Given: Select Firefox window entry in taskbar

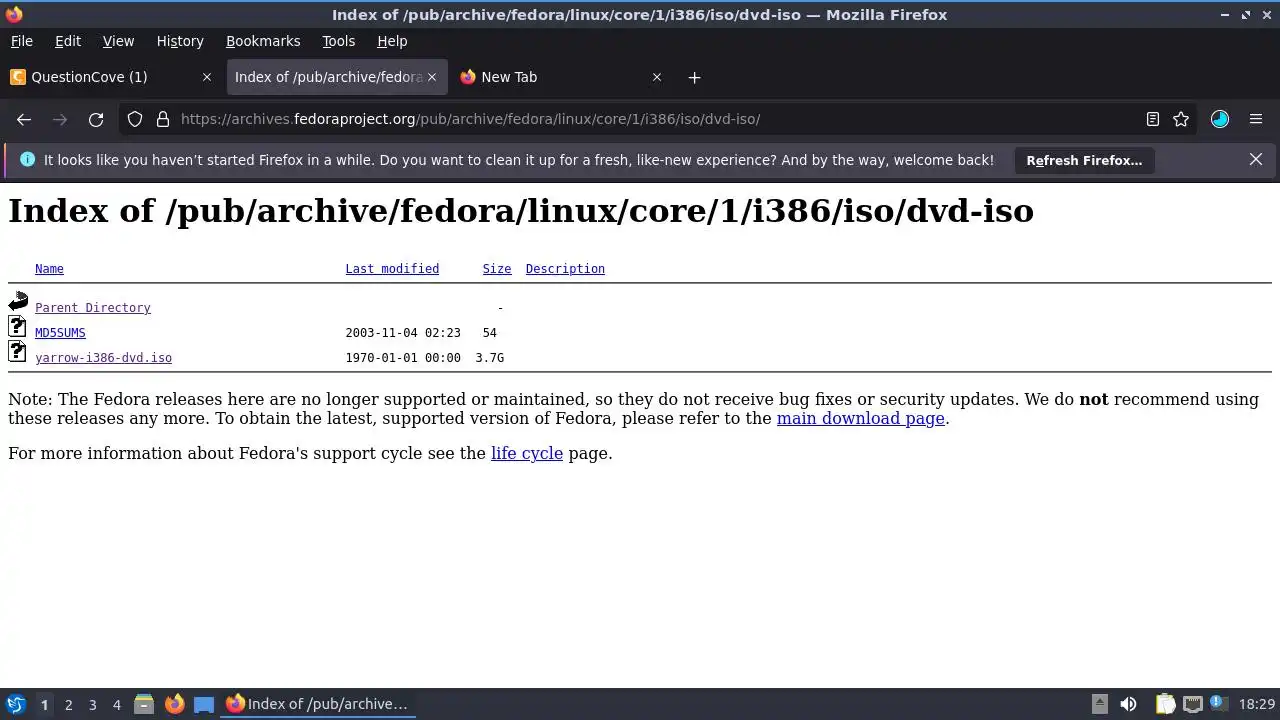Looking at the screenshot, I should (318, 704).
